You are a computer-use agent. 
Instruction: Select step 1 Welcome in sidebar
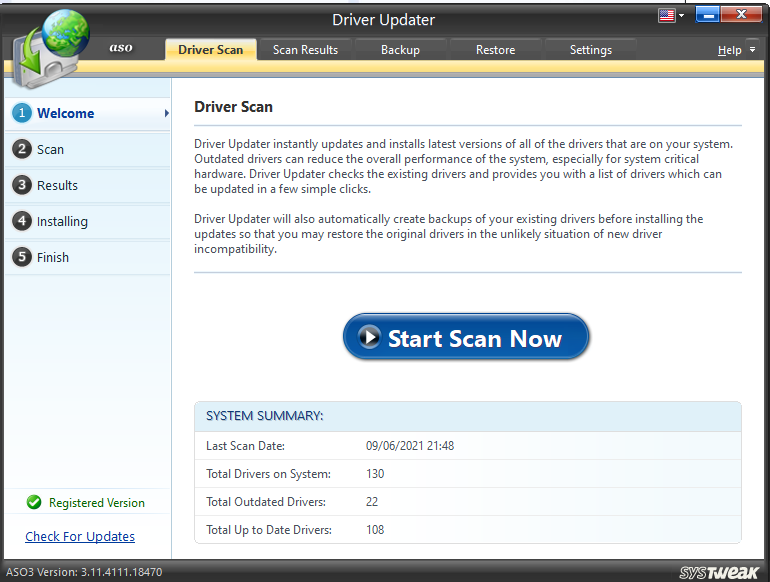click(x=87, y=113)
